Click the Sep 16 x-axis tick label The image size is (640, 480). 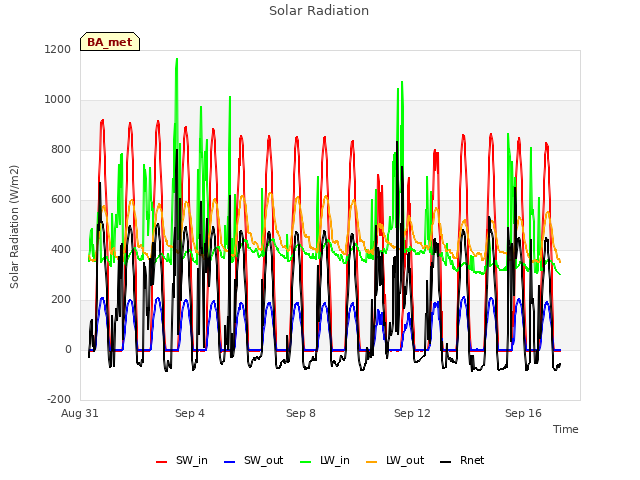[523, 413]
